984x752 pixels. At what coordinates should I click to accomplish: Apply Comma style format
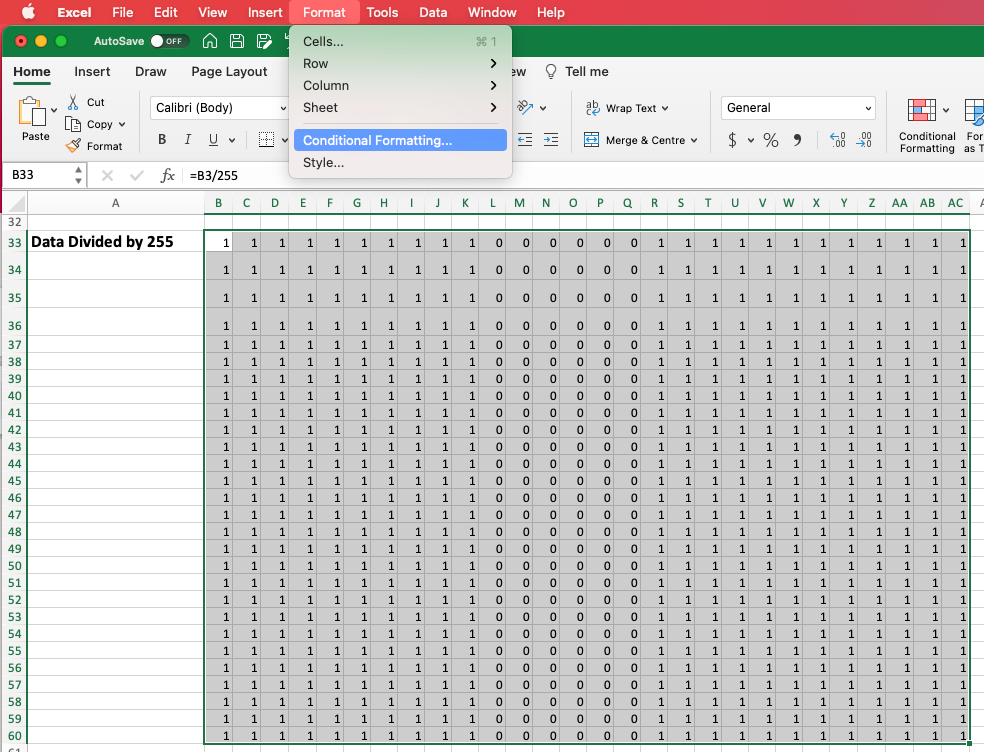point(797,139)
